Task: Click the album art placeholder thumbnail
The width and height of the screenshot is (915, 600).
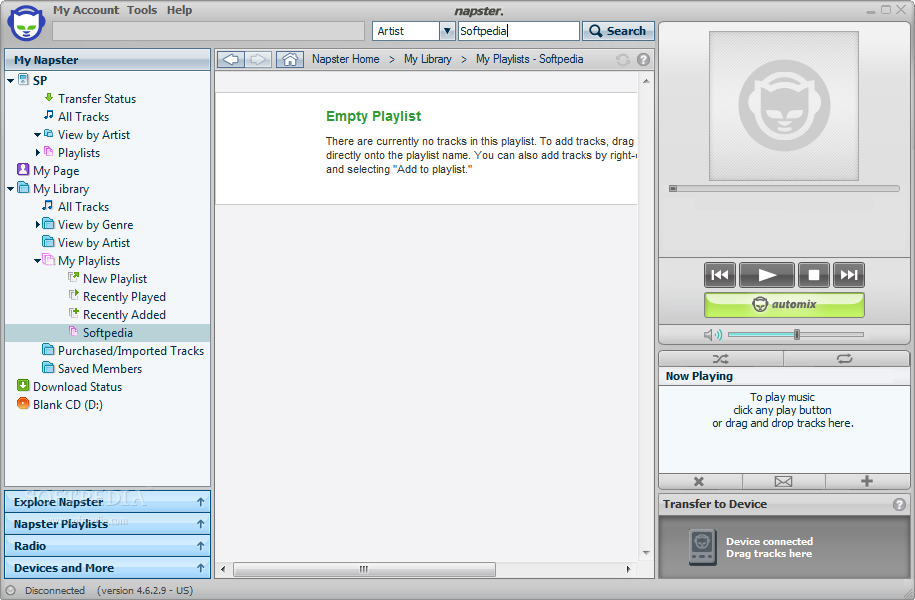Action: (784, 106)
